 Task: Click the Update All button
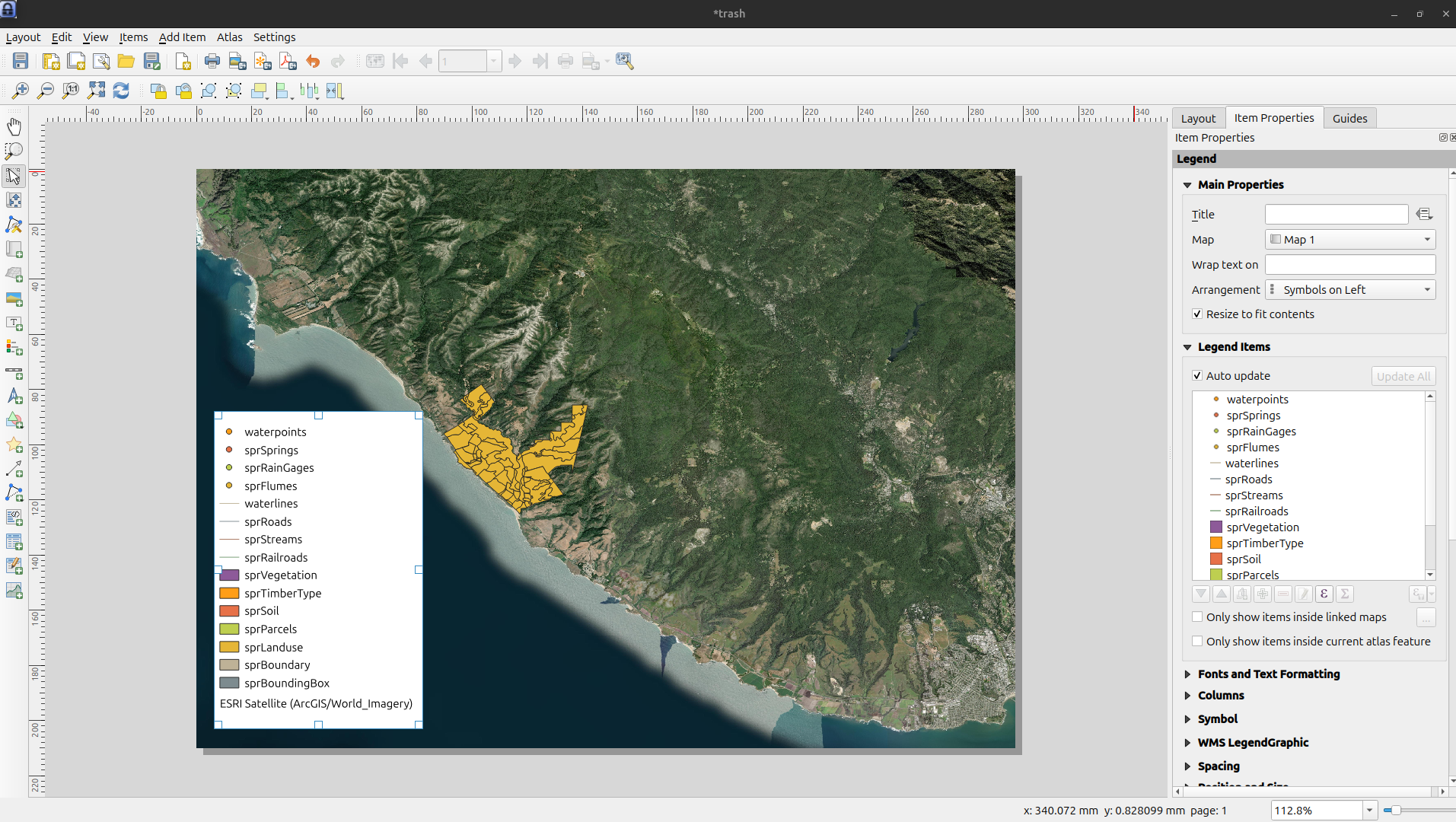pyautogui.click(x=1403, y=376)
